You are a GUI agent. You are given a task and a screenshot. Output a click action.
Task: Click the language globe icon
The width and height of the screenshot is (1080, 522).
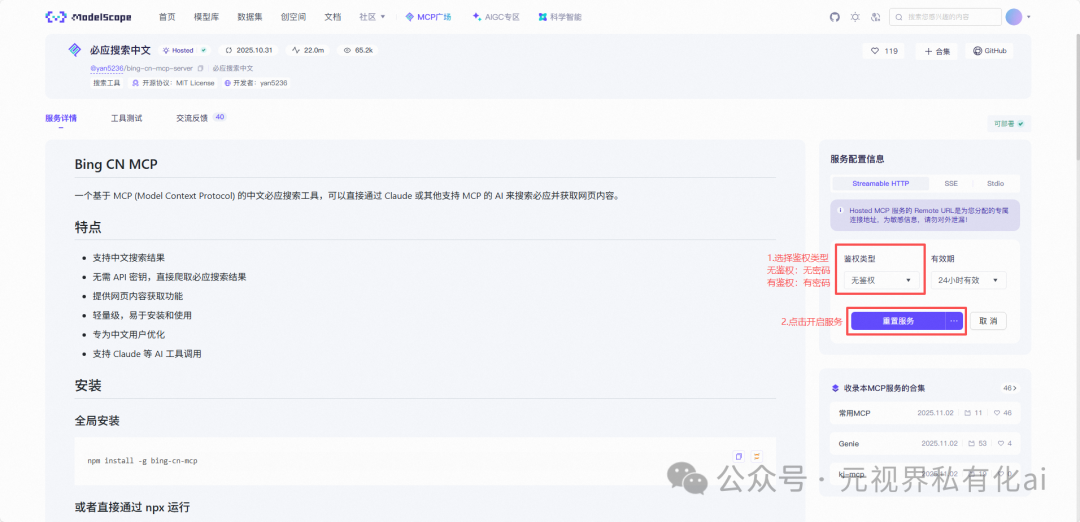click(875, 17)
